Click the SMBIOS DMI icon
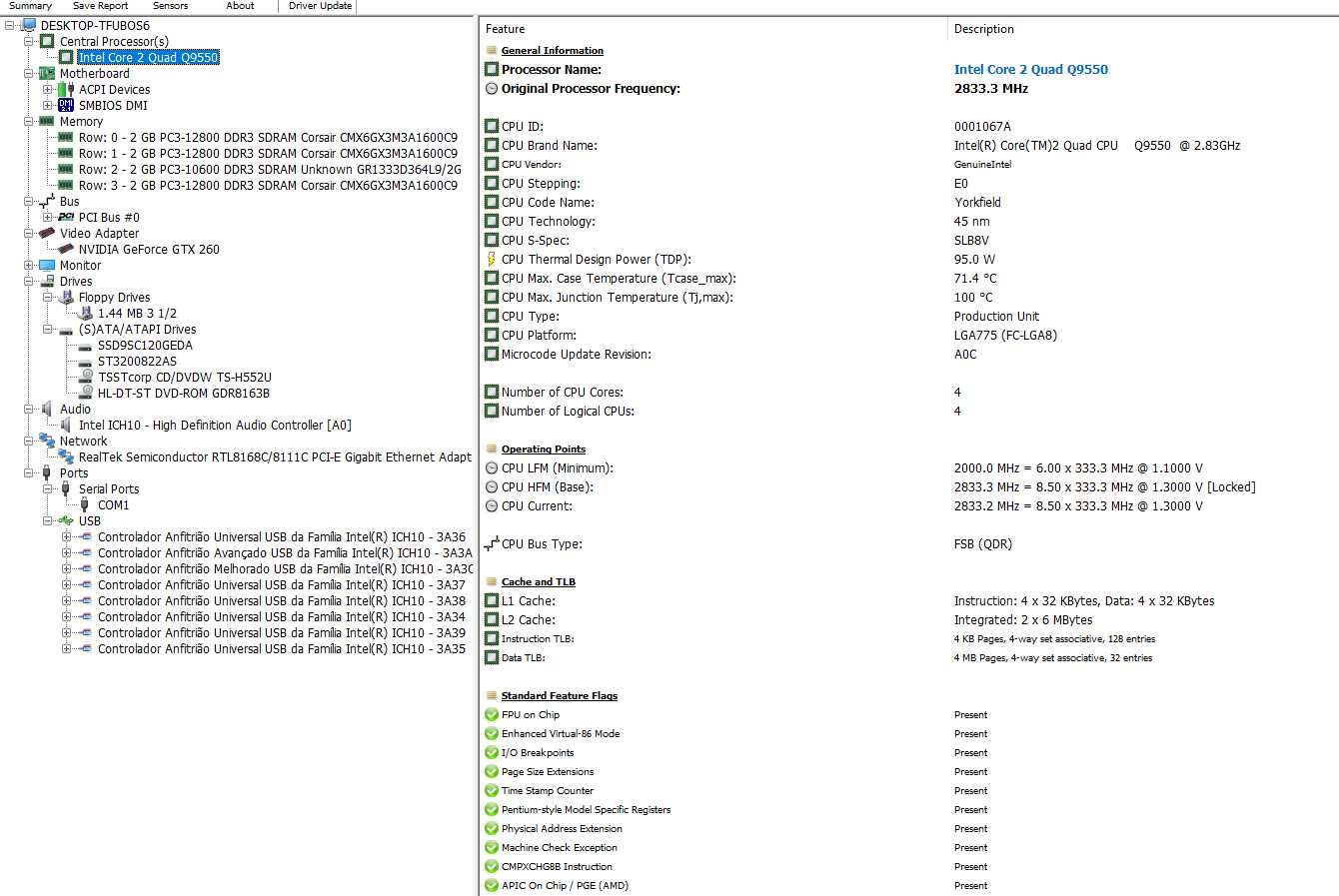This screenshot has height=896, width=1339. (66, 105)
